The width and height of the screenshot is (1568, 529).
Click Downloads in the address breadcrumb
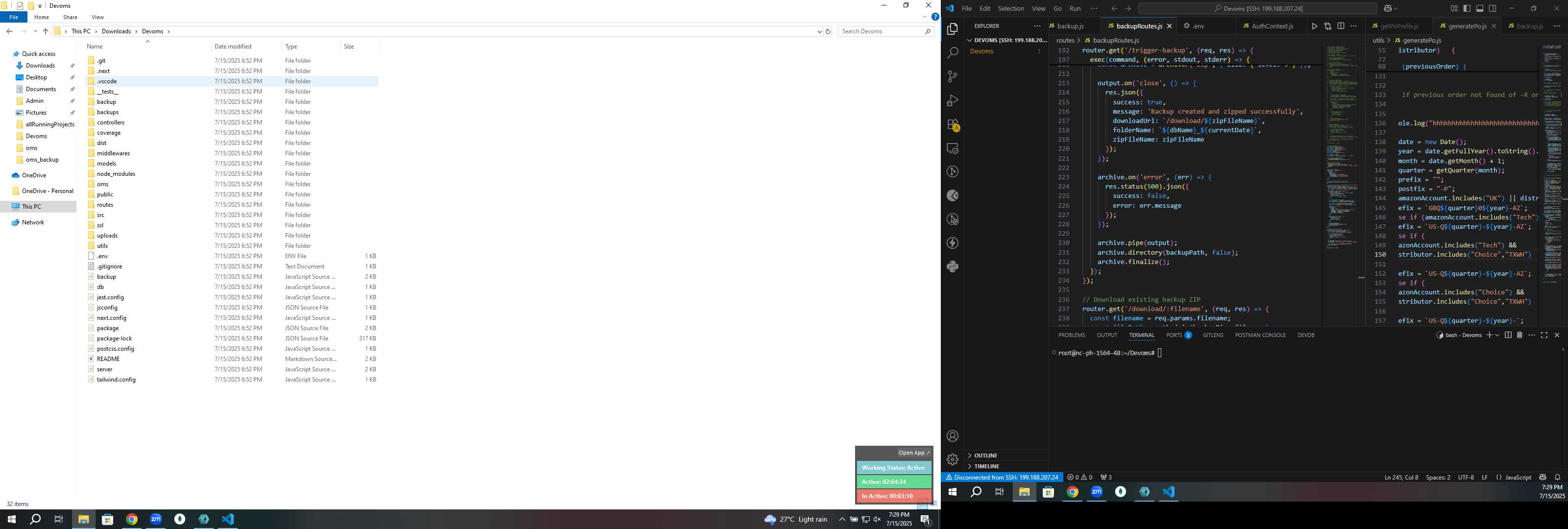click(x=116, y=31)
